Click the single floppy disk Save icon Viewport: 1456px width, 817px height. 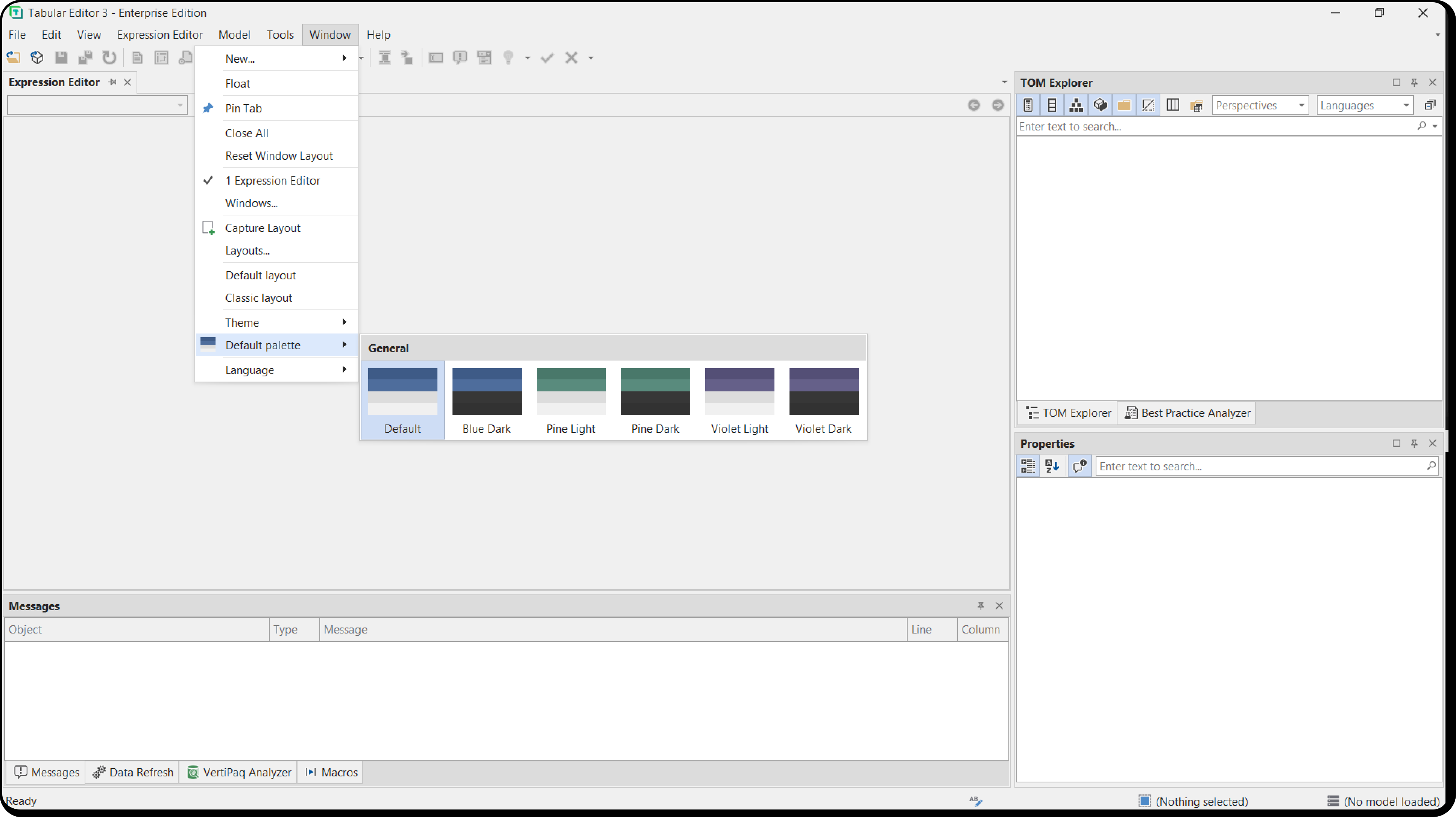tap(61, 57)
